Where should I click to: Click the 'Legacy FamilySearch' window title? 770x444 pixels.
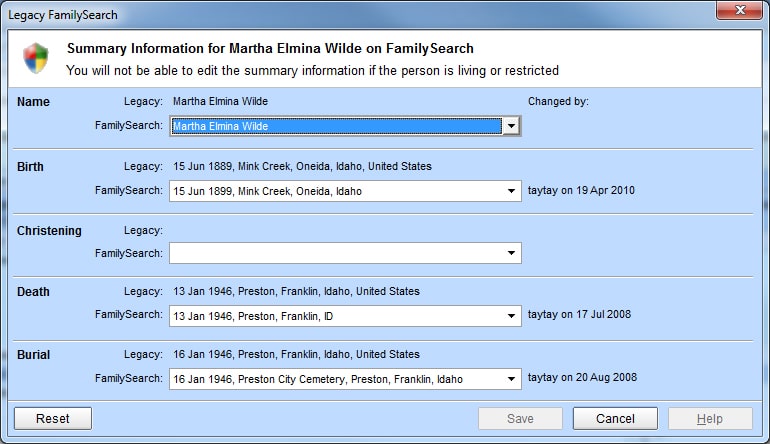[x=63, y=15]
